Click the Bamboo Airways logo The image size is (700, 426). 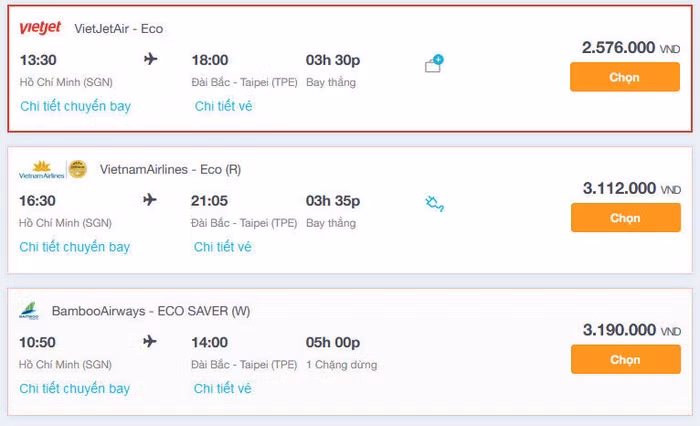point(28,311)
